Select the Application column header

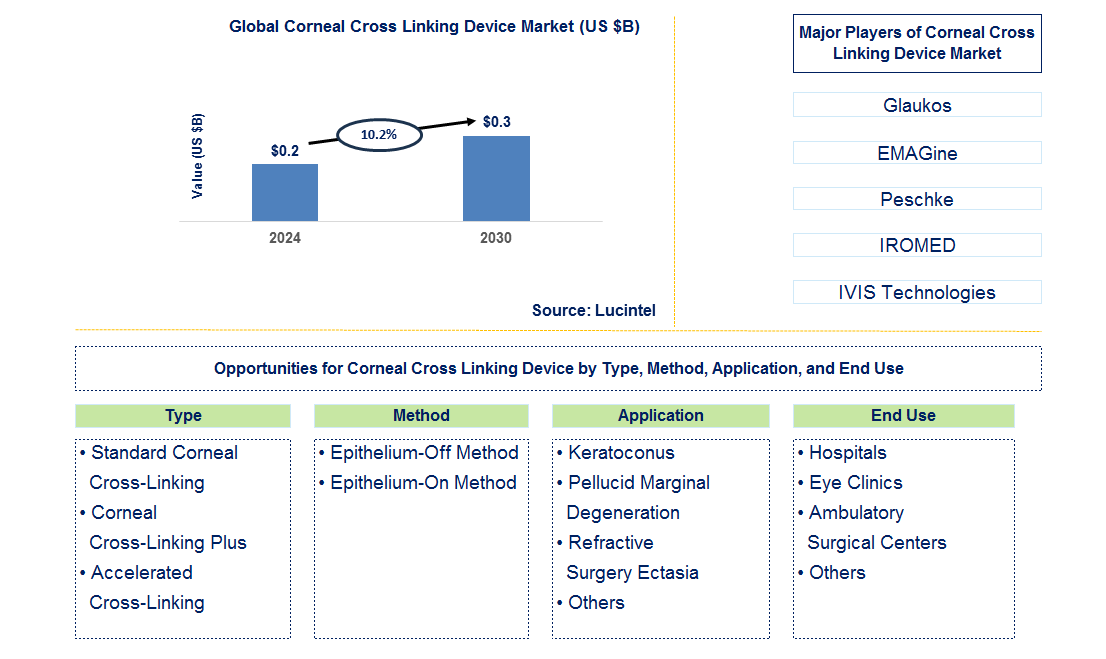(x=660, y=415)
